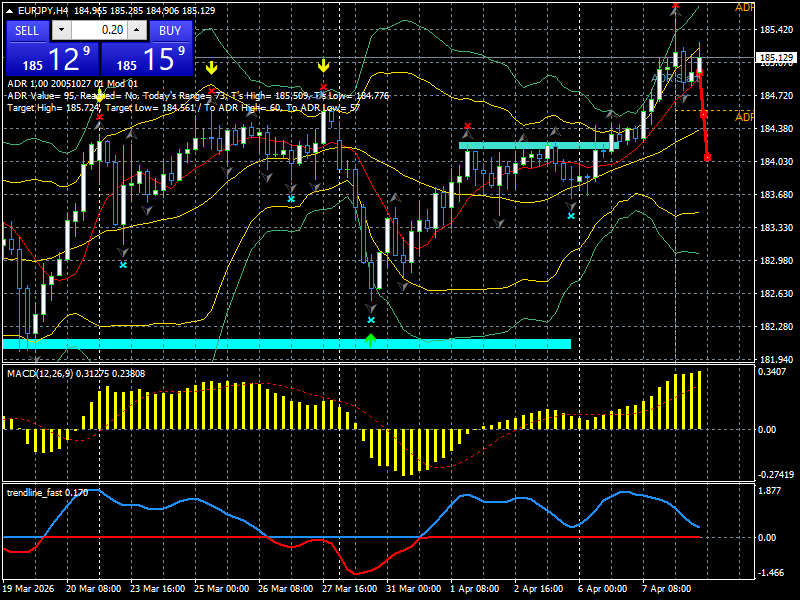Image resolution: width=800 pixels, height=600 pixels.
Task: Click MACD scale value 0.3407
Action: 772,372
